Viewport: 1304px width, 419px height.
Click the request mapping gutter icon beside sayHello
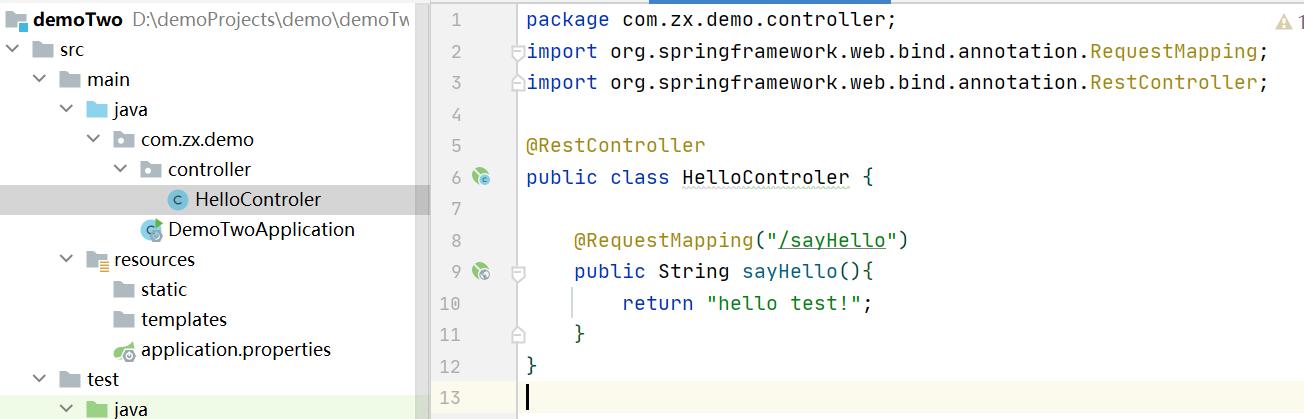482,271
